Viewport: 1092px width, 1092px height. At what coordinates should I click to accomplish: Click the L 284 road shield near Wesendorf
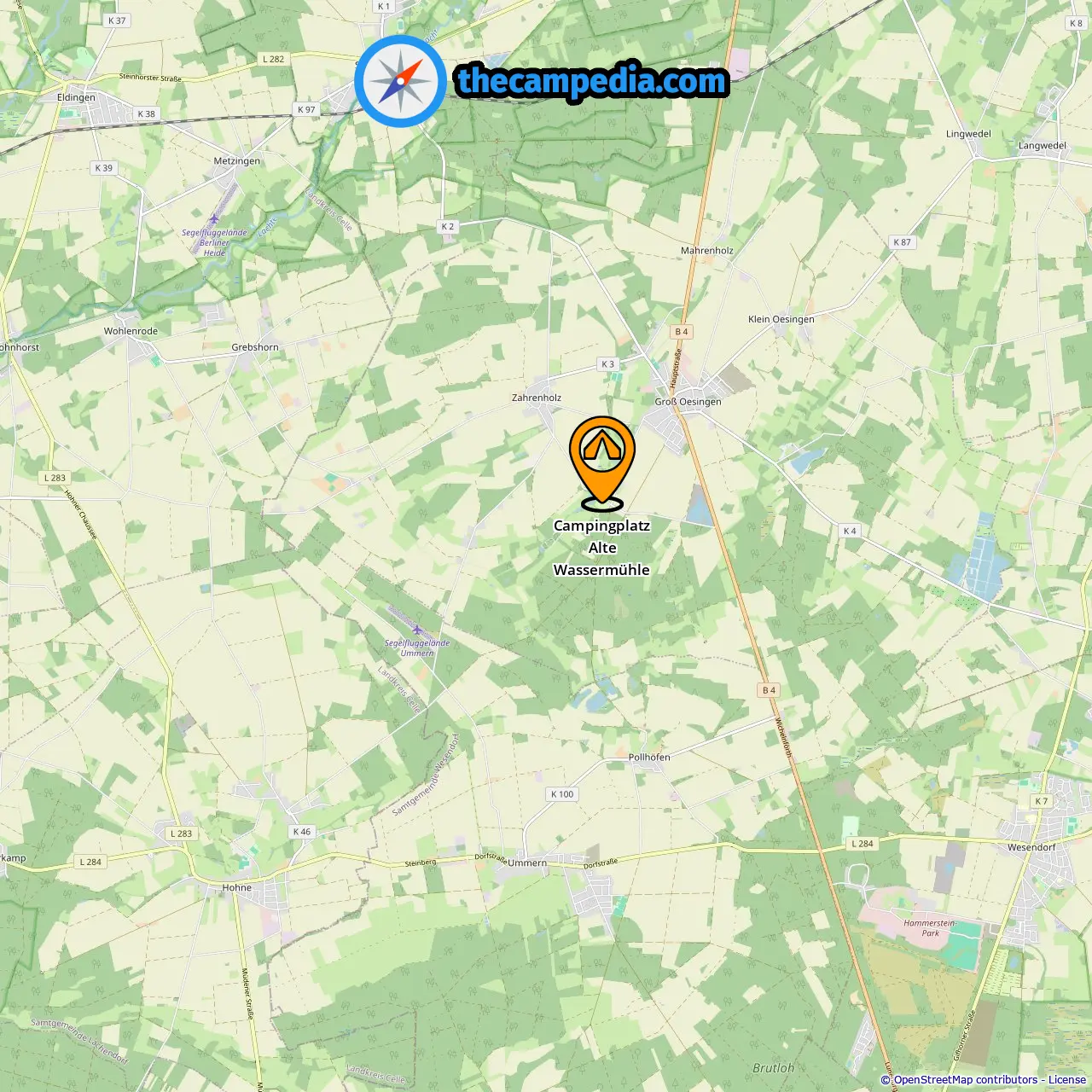click(x=863, y=844)
